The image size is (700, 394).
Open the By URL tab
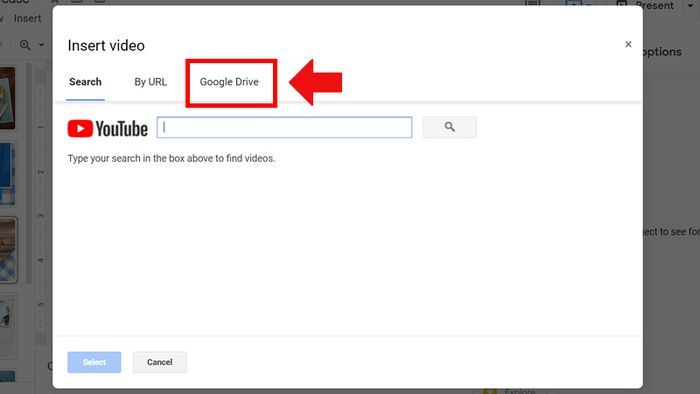[x=150, y=82]
